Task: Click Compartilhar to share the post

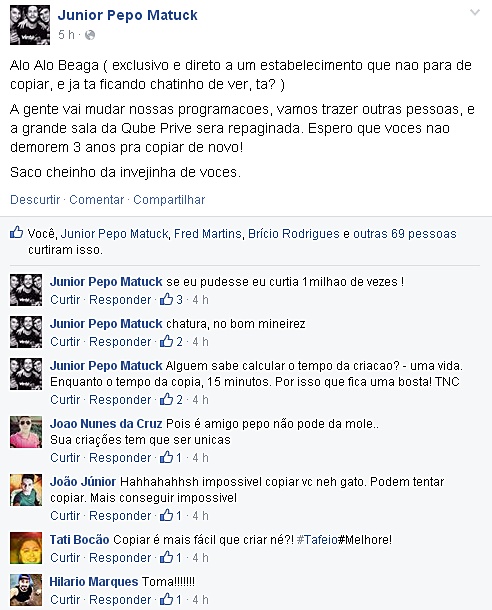Action: coord(169,200)
